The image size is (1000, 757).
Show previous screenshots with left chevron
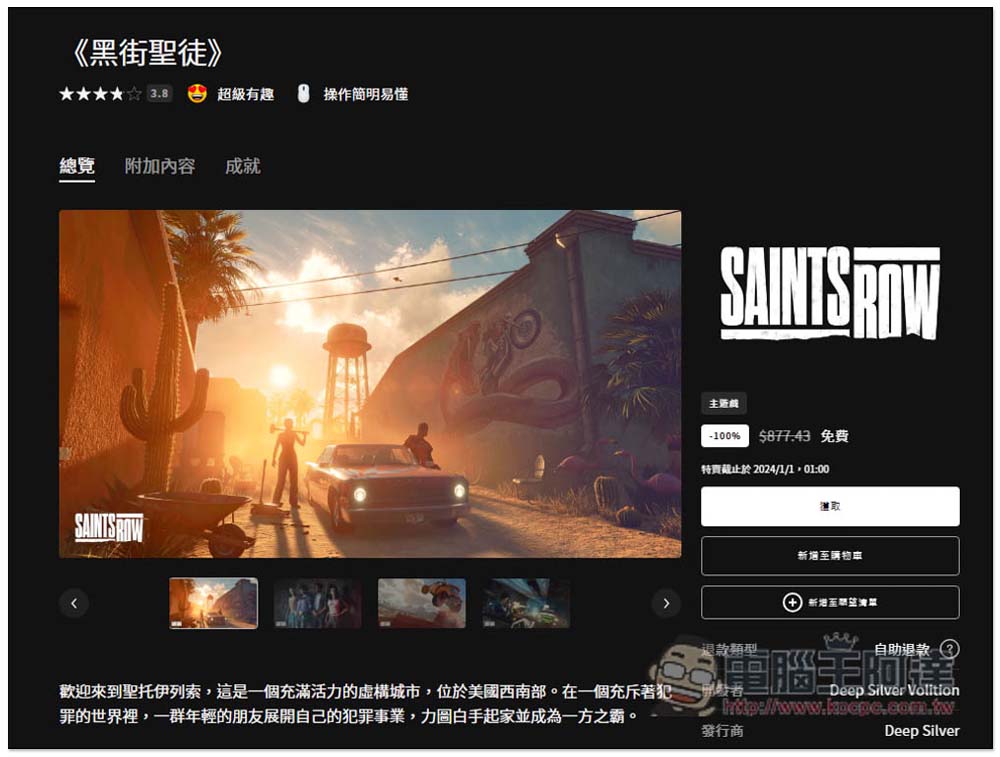tap(74, 603)
